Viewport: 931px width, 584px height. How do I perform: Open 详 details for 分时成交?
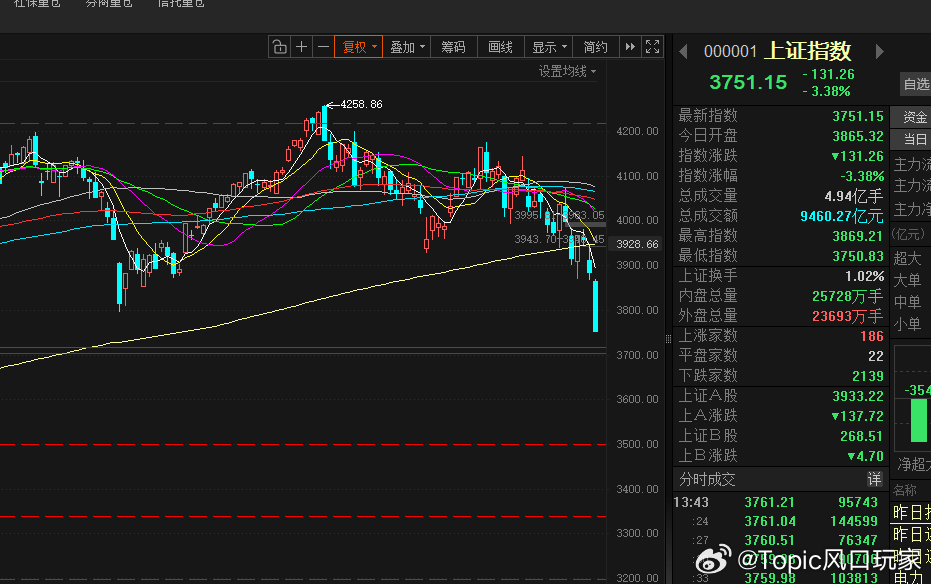[874, 480]
